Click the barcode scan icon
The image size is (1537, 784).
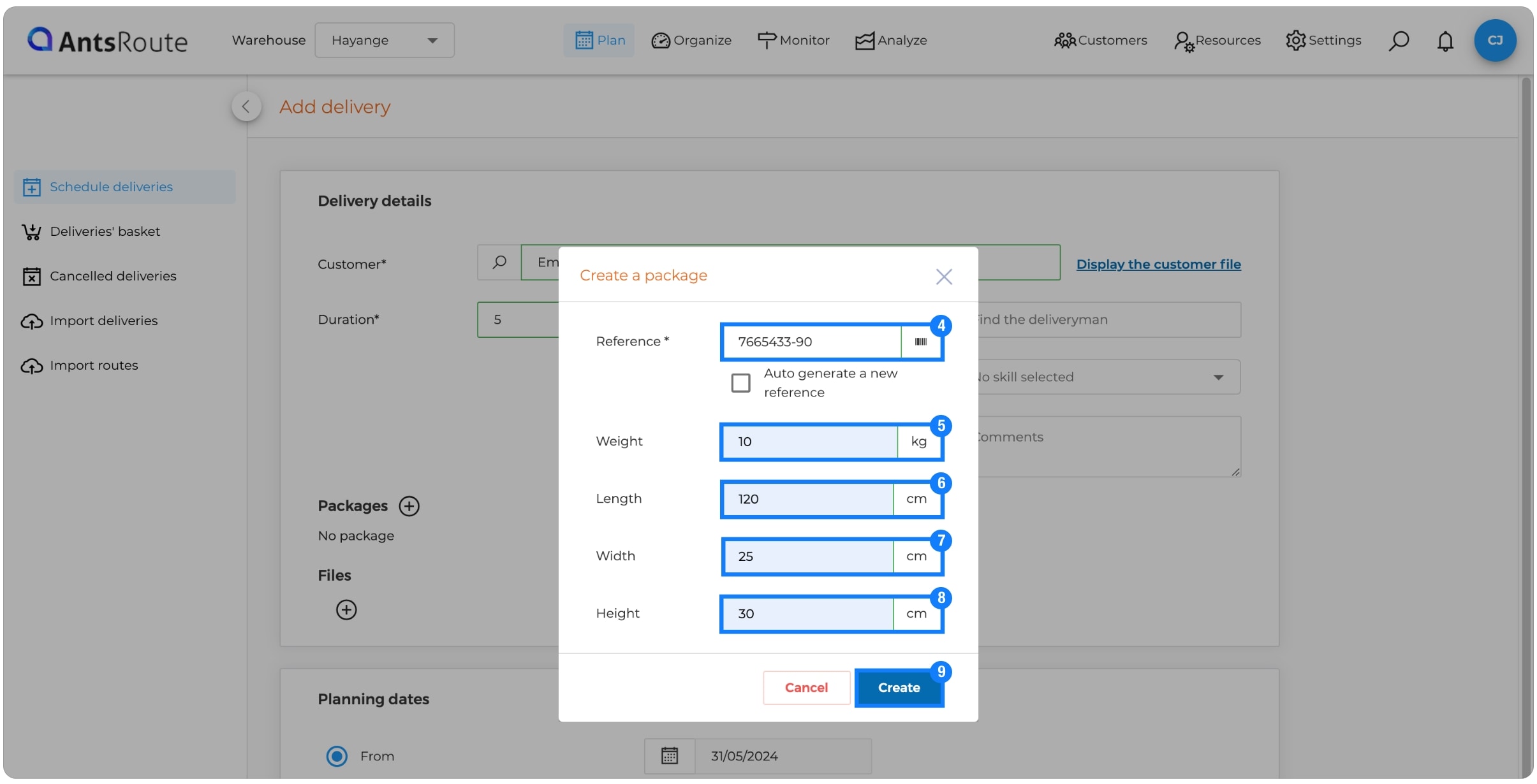click(921, 342)
